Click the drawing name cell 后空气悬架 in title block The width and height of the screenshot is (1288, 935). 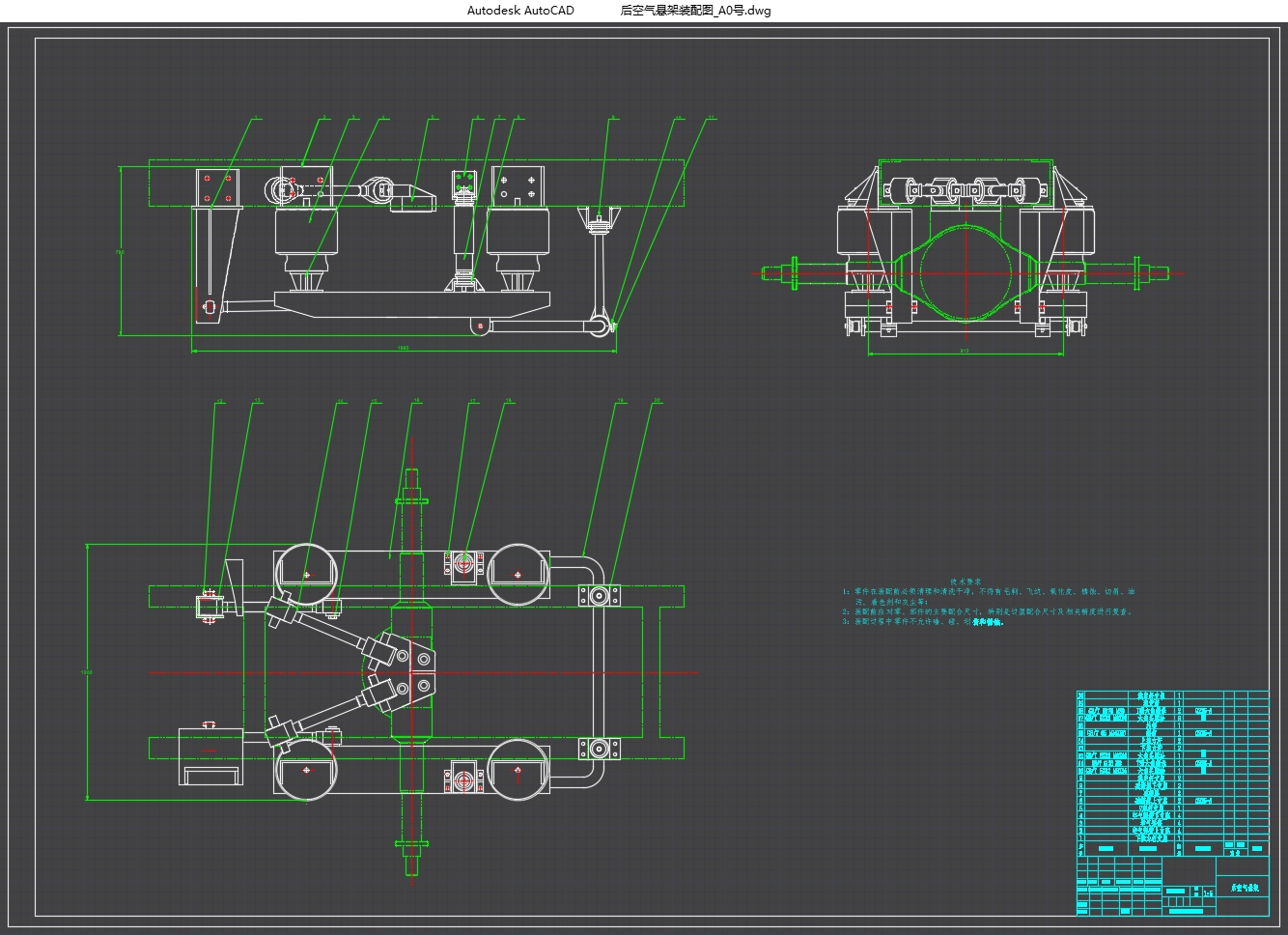[x=1244, y=887]
